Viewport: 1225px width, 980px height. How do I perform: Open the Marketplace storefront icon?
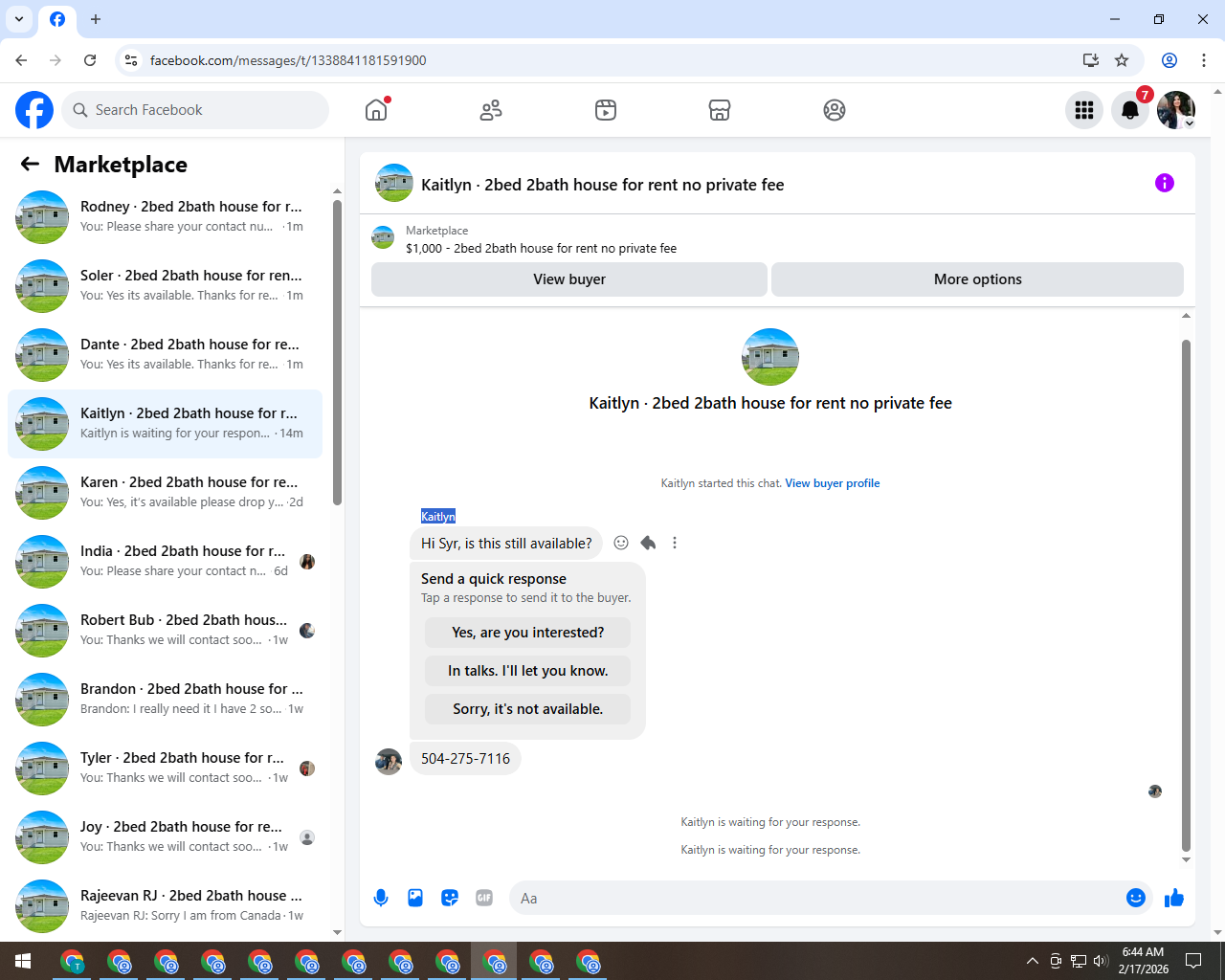point(720,110)
